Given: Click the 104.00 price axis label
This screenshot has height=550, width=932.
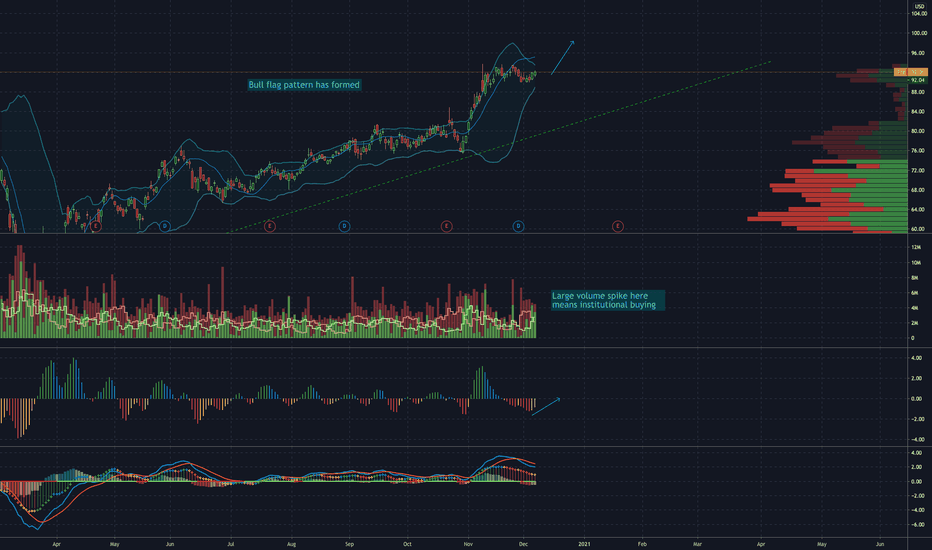Looking at the screenshot, I should (x=918, y=14).
